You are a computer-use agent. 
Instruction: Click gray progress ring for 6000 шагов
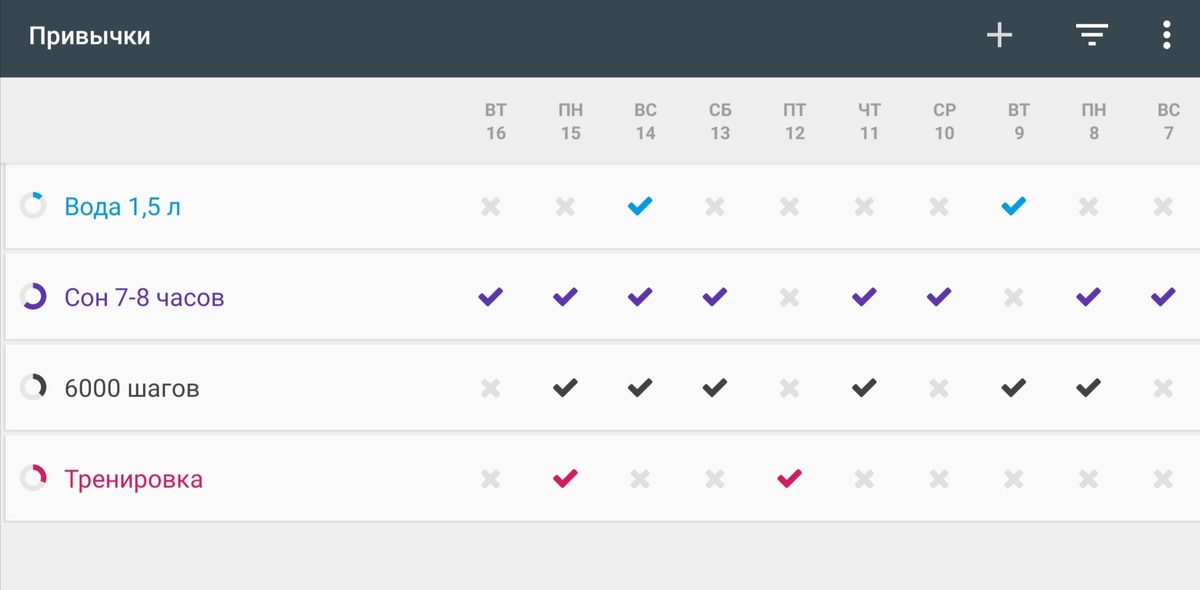(33, 388)
